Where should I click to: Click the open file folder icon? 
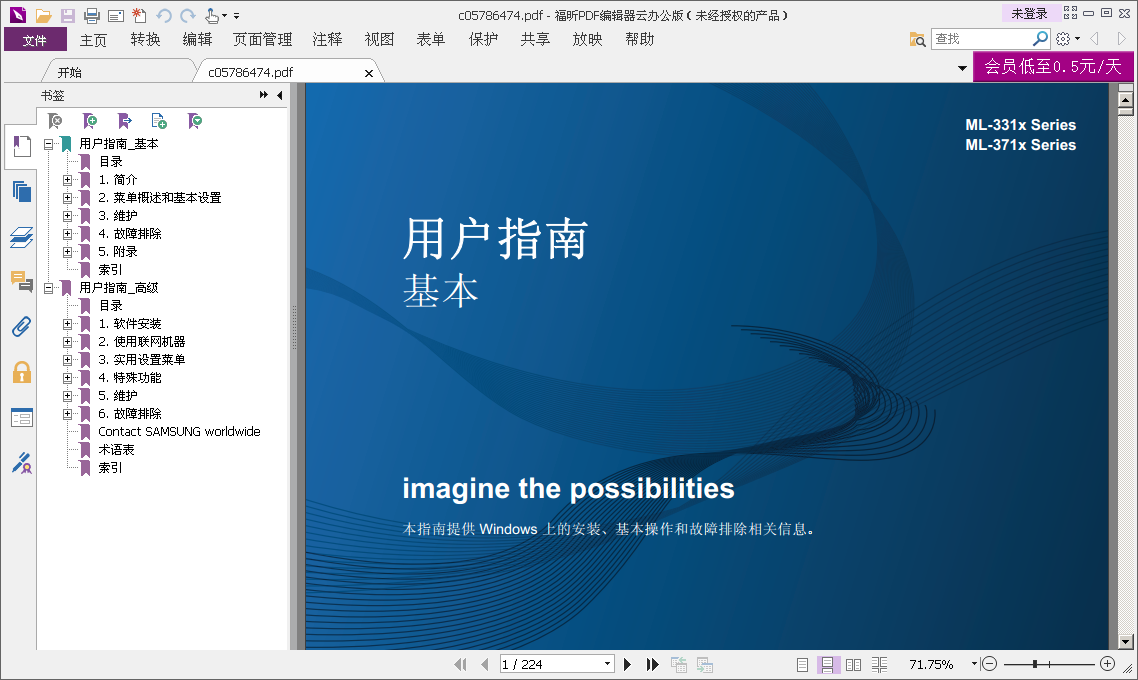[x=44, y=15]
